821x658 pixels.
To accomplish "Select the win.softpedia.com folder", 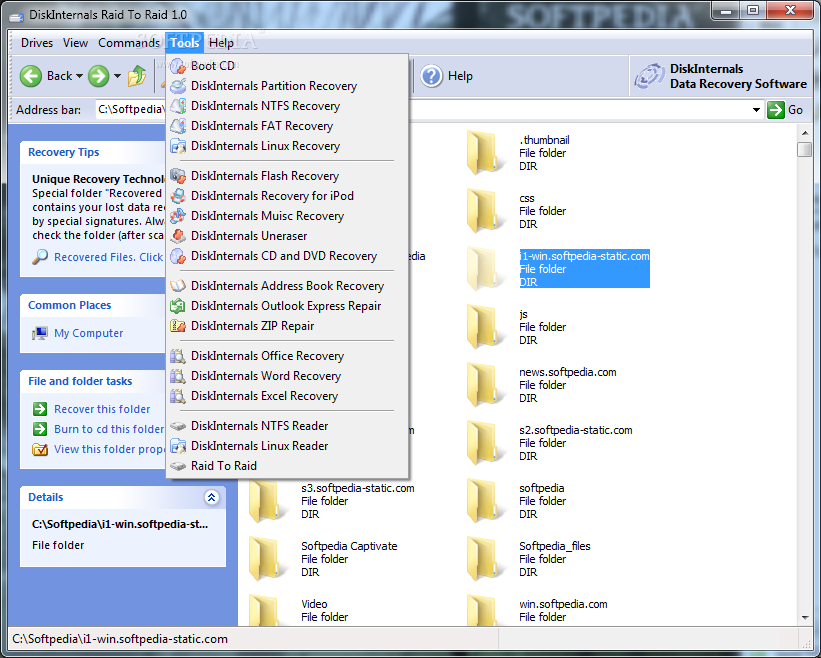I will pos(536,610).
